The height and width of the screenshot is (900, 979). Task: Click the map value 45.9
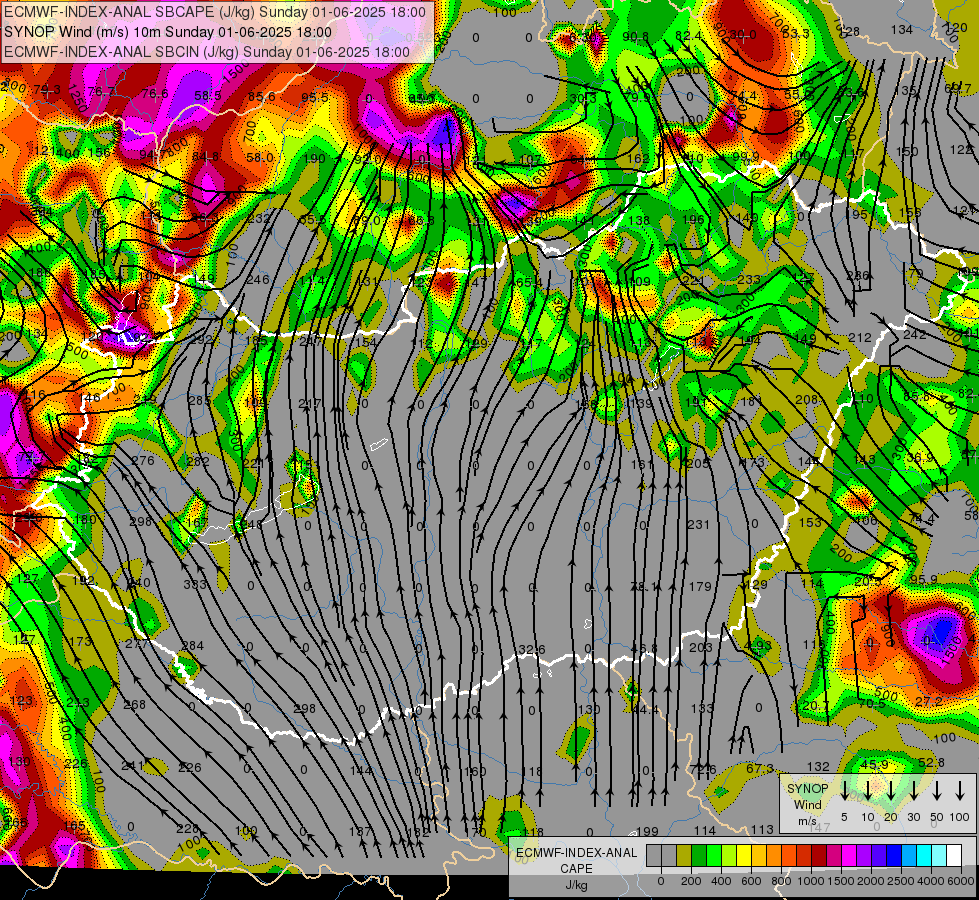[x=874, y=764]
